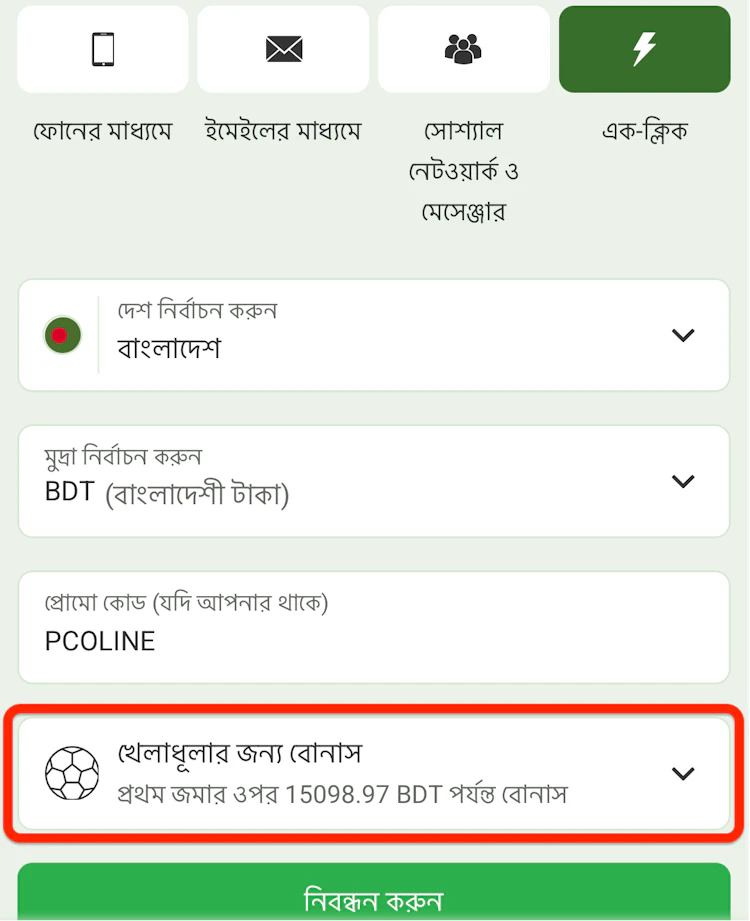Click the one-click lightning bolt icon
Viewport: 750px width, 921px height.
[x=644, y=49]
